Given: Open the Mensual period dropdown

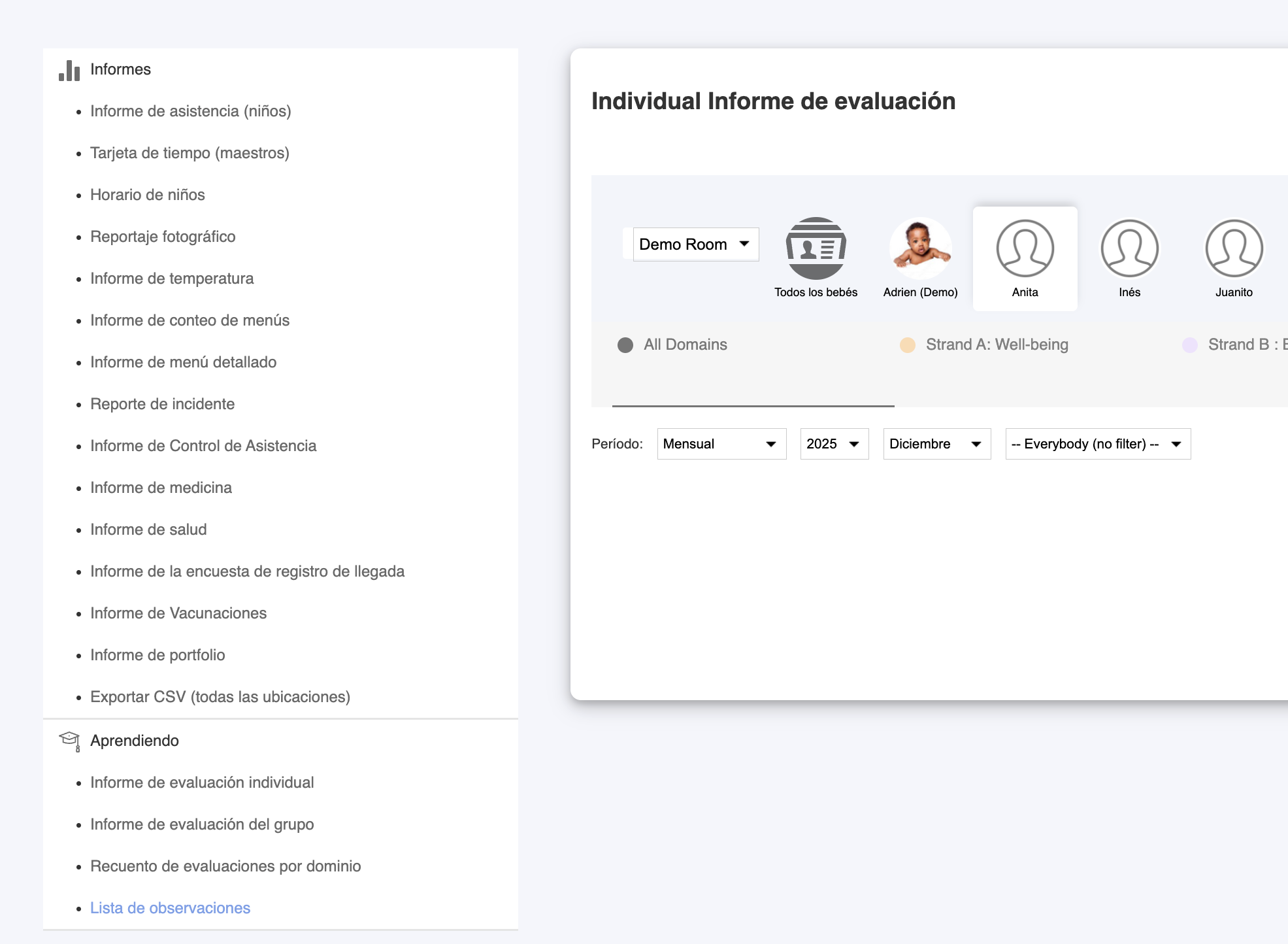Looking at the screenshot, I should (721, 444).
